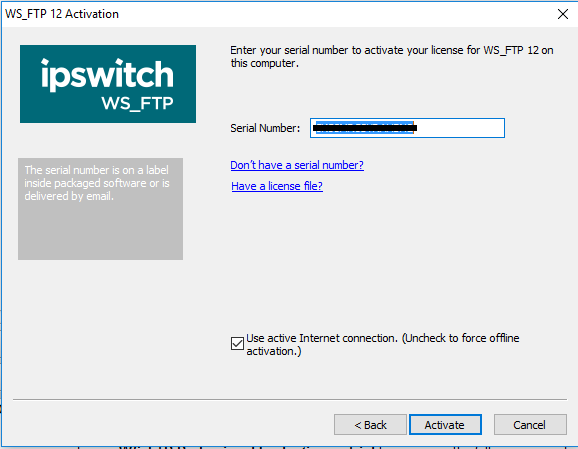
Task: Click empty space right of redacted serial
Action: coord(460,128)
